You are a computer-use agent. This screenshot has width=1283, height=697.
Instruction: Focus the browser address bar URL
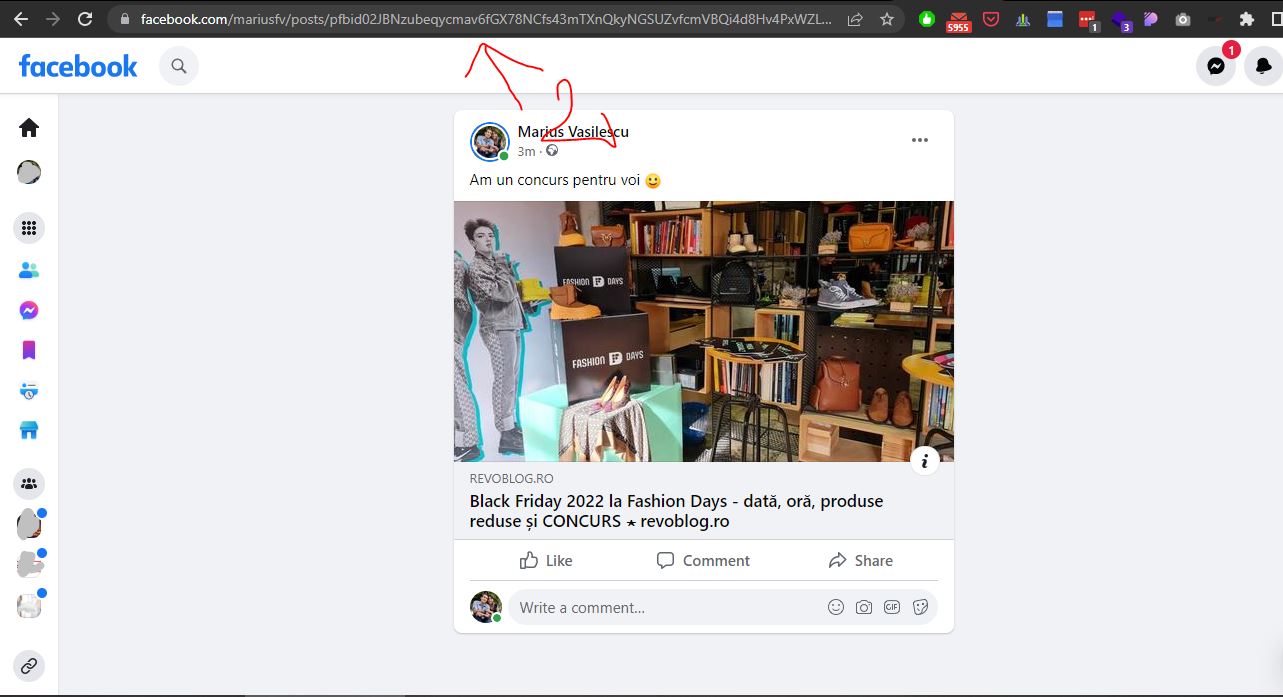(485, 19)
